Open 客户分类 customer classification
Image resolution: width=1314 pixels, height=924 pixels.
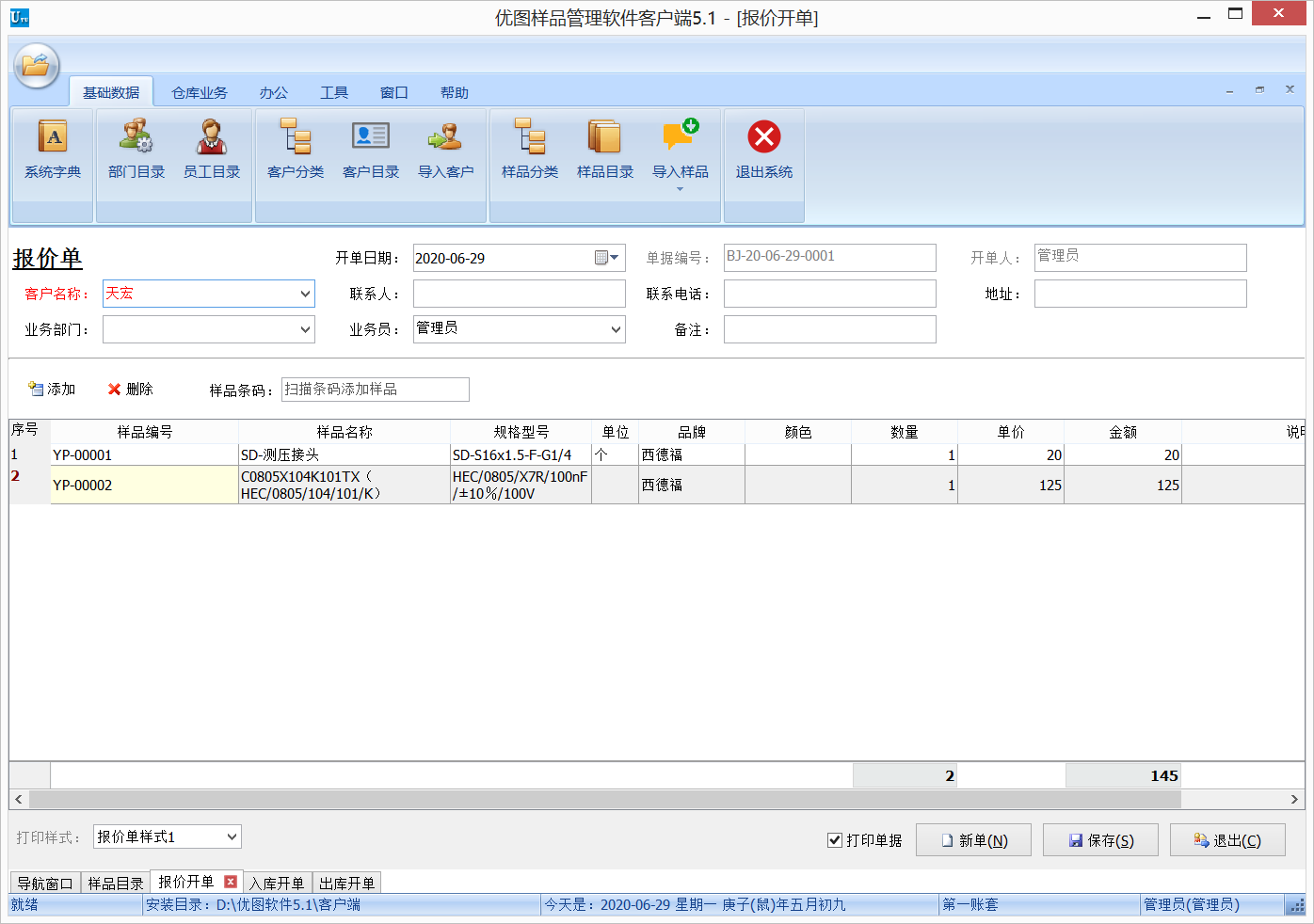(295, 151)
